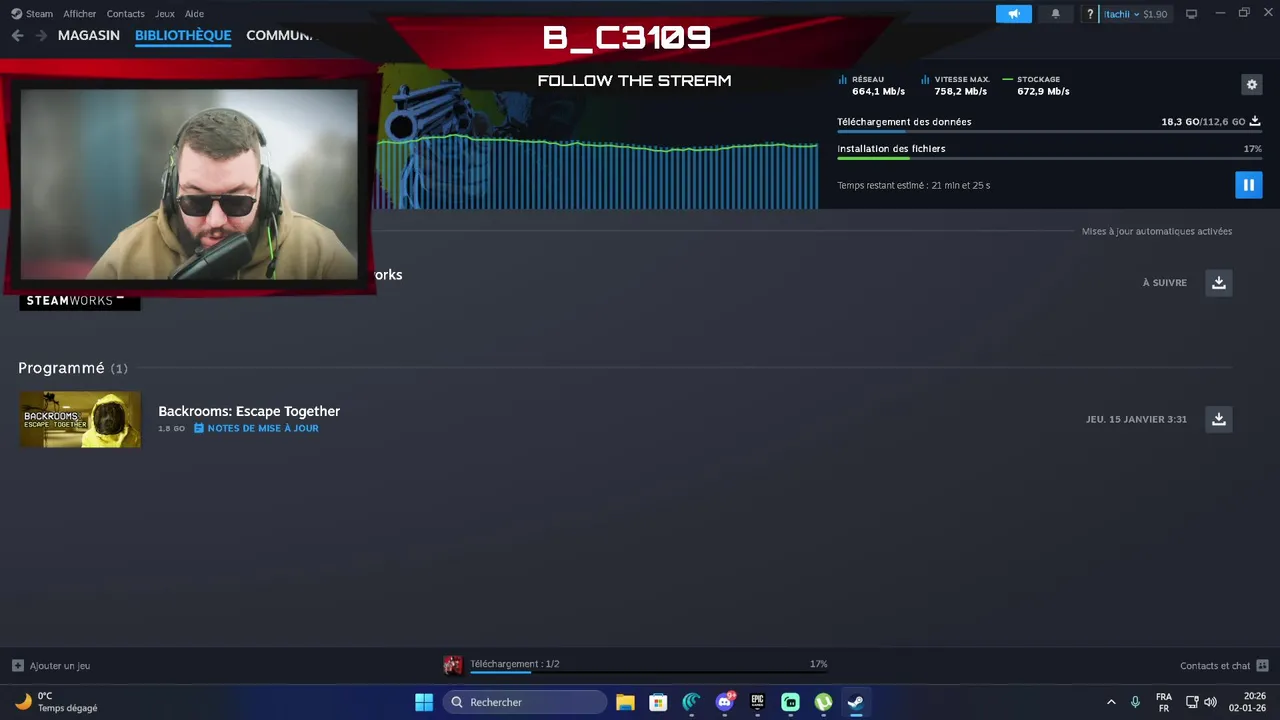
Task: Open the Afficher menu
Action: [x=80, y=14]
